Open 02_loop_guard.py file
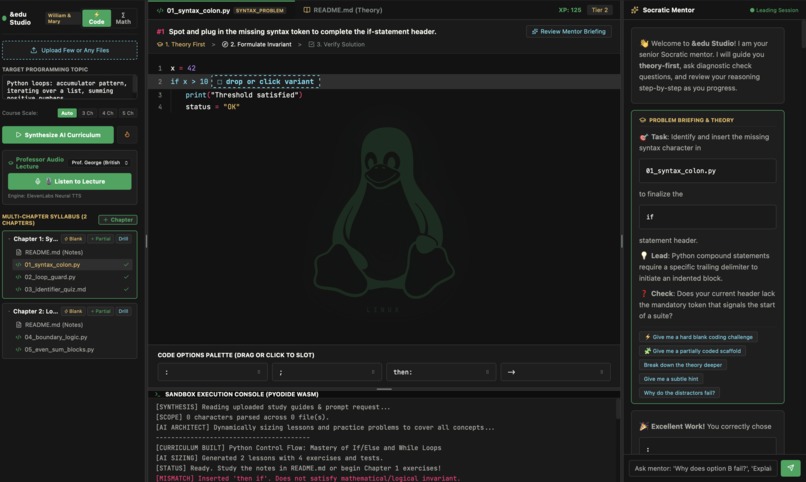The image size is (806, 482). [50, 277]
